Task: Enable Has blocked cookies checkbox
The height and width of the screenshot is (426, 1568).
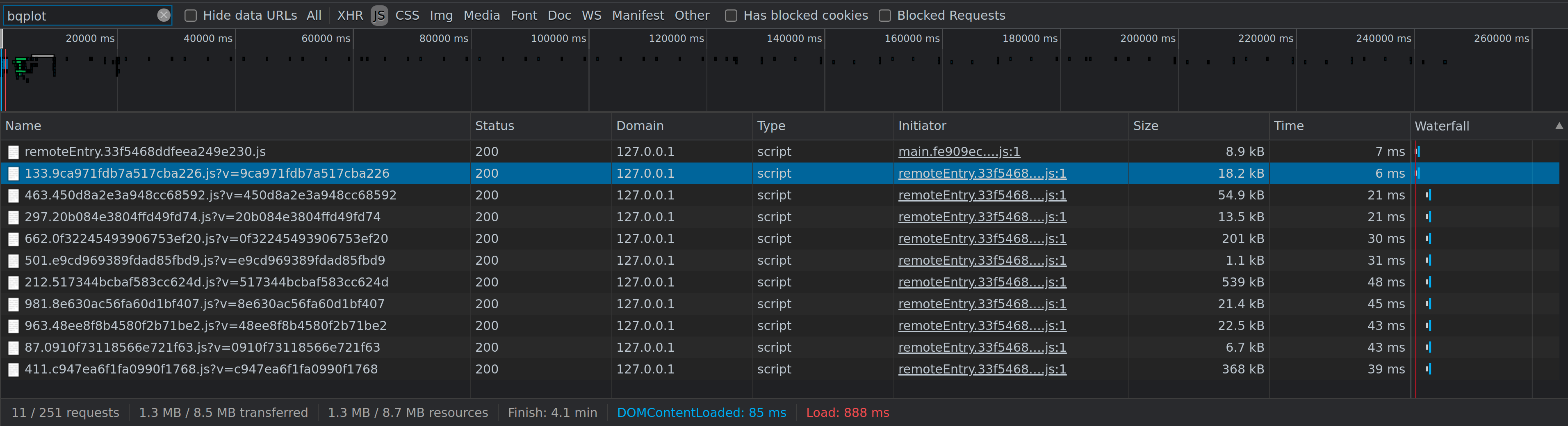Action: tap(731, 15)
